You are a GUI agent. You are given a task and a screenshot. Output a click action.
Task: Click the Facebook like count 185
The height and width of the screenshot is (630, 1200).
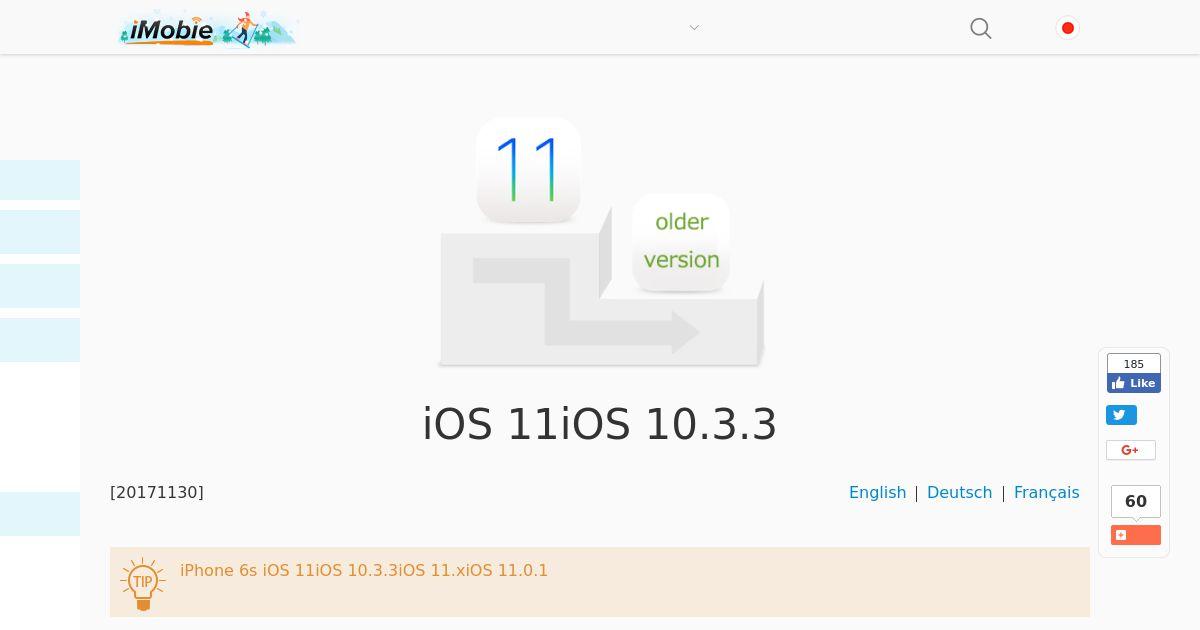click(1134, 364)
